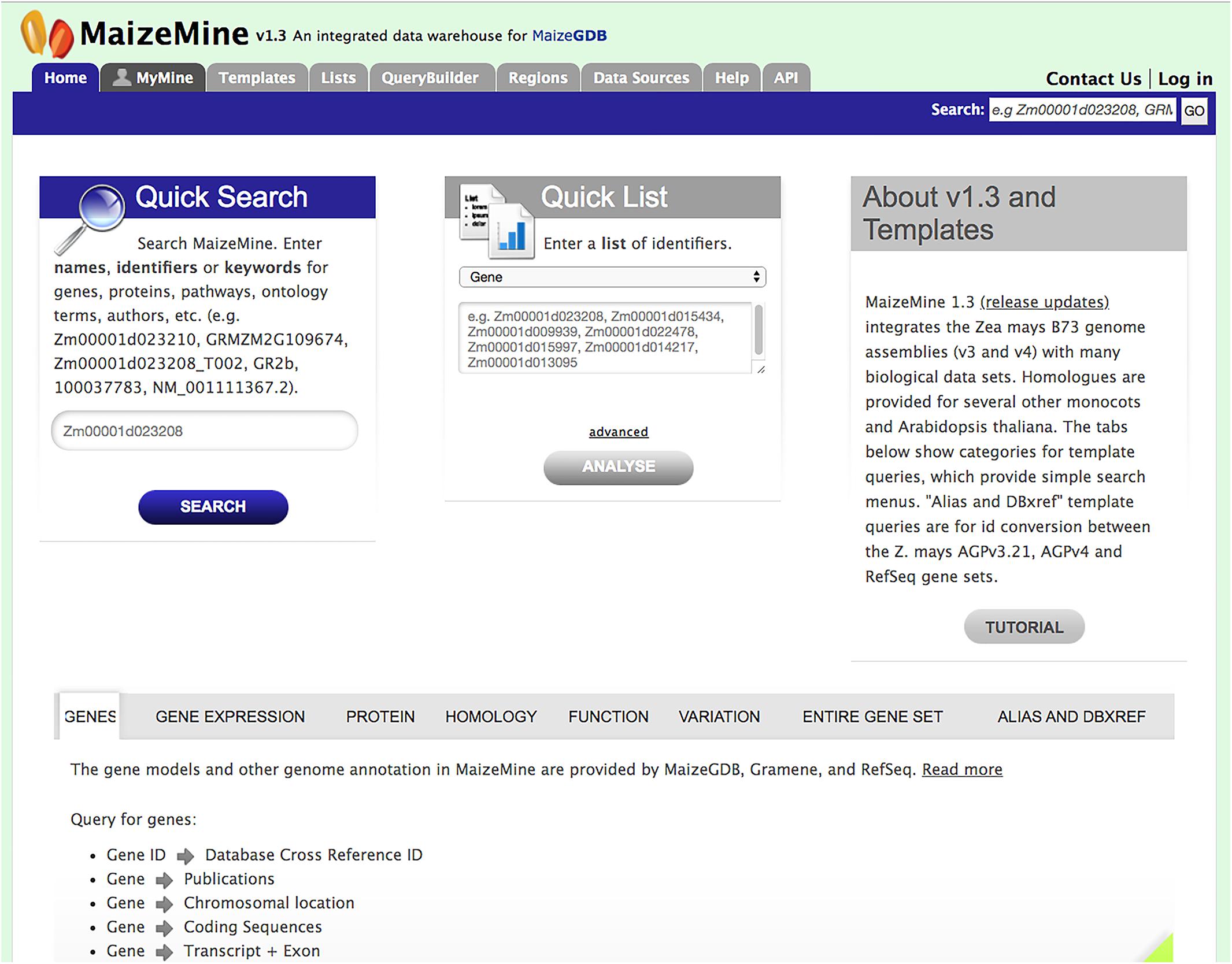Click the ANALYSE button
The height and width of the screenshot is (964, 1232).
pos(619,467)
